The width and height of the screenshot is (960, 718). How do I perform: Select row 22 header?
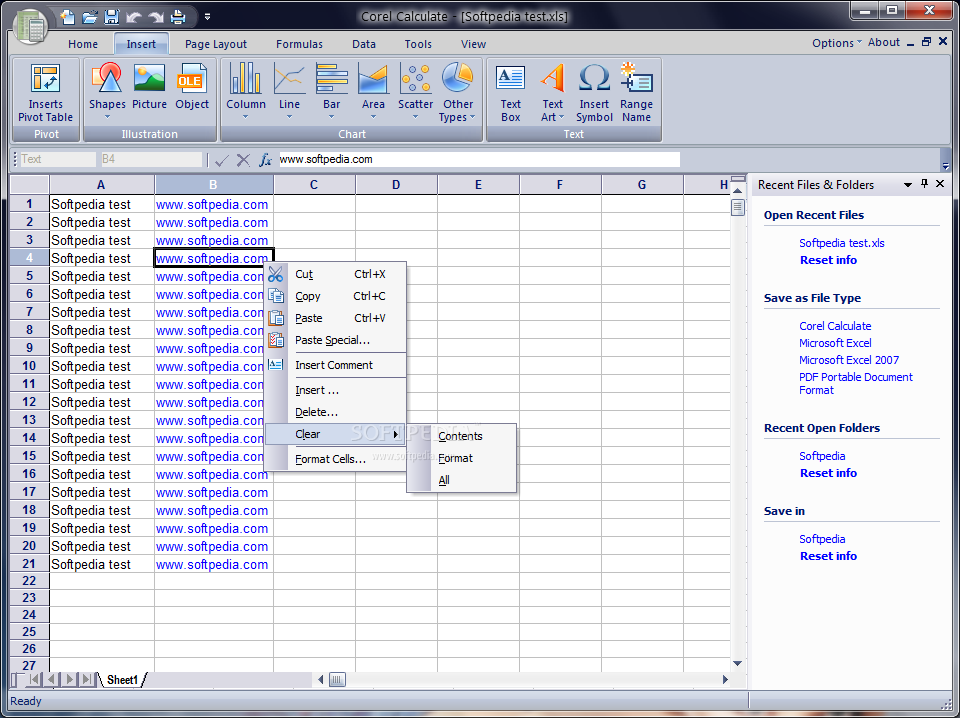coord(29,581)
